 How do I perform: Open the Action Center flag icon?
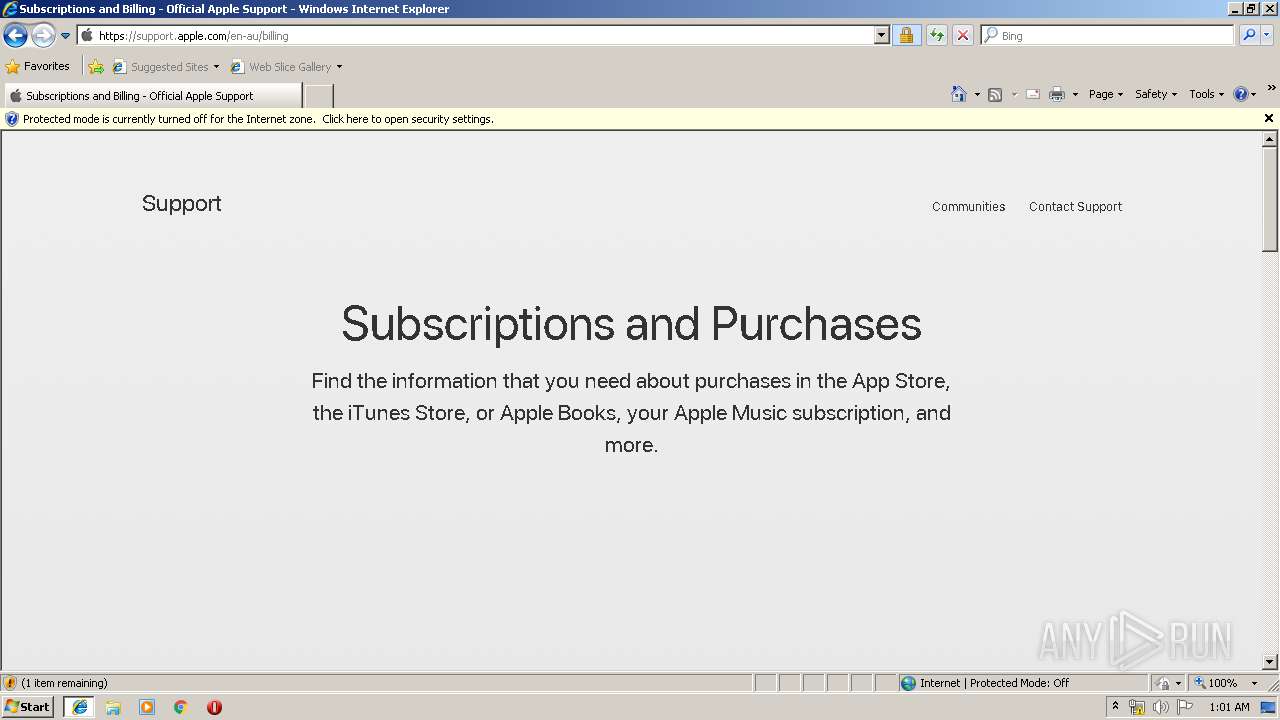(1185, 707)
